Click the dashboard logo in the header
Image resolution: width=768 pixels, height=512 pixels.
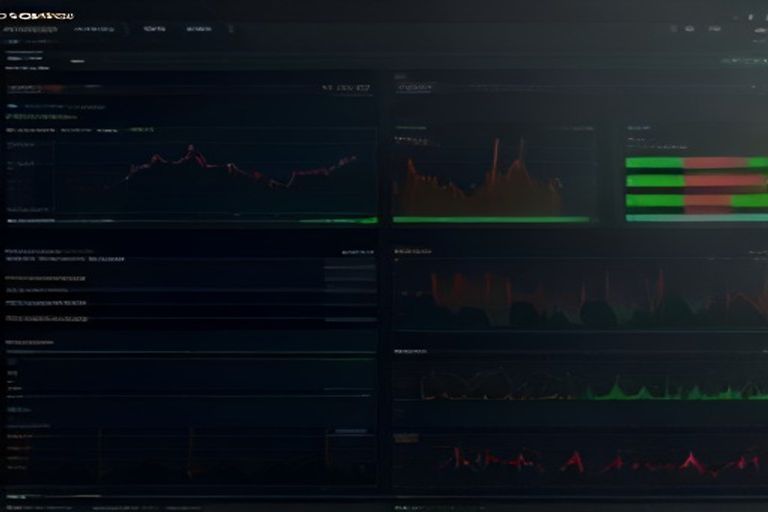(x=37, y=16)
